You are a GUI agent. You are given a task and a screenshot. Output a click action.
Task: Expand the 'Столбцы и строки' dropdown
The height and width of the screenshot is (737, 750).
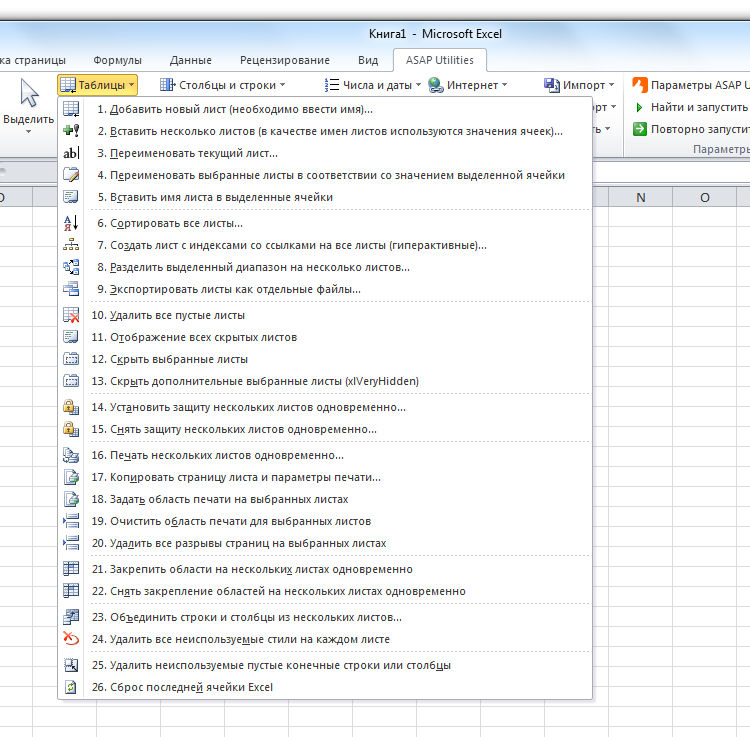coord(222,85)
